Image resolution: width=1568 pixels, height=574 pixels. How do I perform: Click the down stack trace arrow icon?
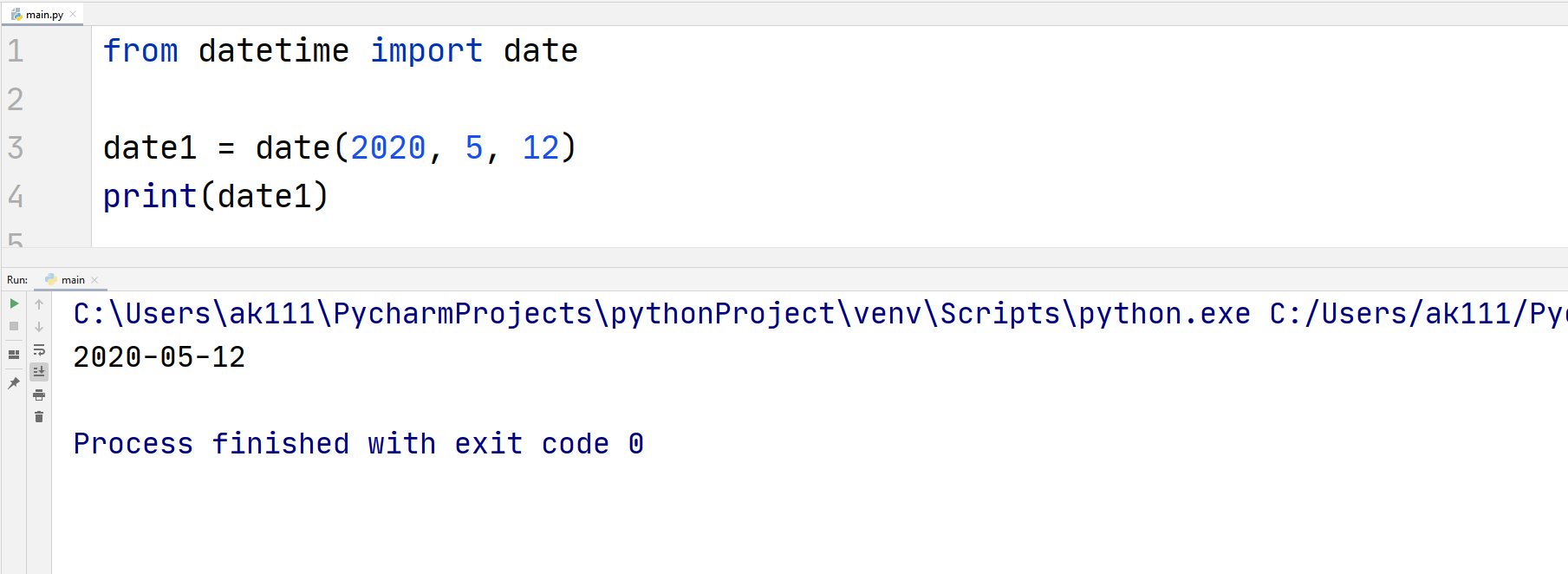tap(39, 327)
